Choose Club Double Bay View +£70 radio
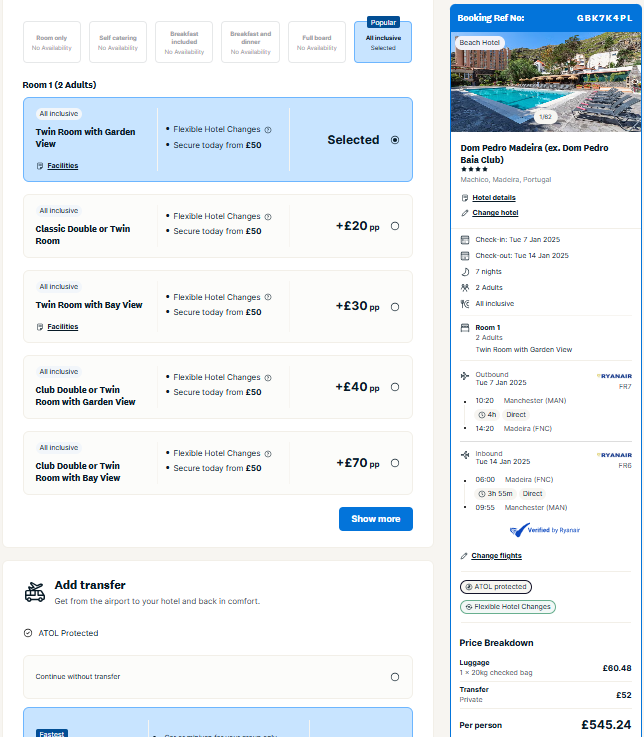The width and height of the screenshot is (644, 737). click(395, 463)
